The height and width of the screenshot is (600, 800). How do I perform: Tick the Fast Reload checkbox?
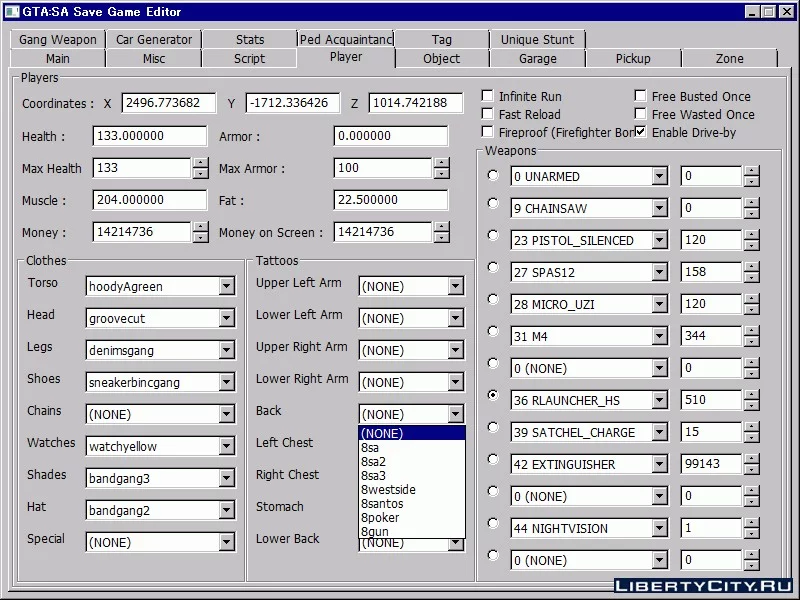point(488,114)
